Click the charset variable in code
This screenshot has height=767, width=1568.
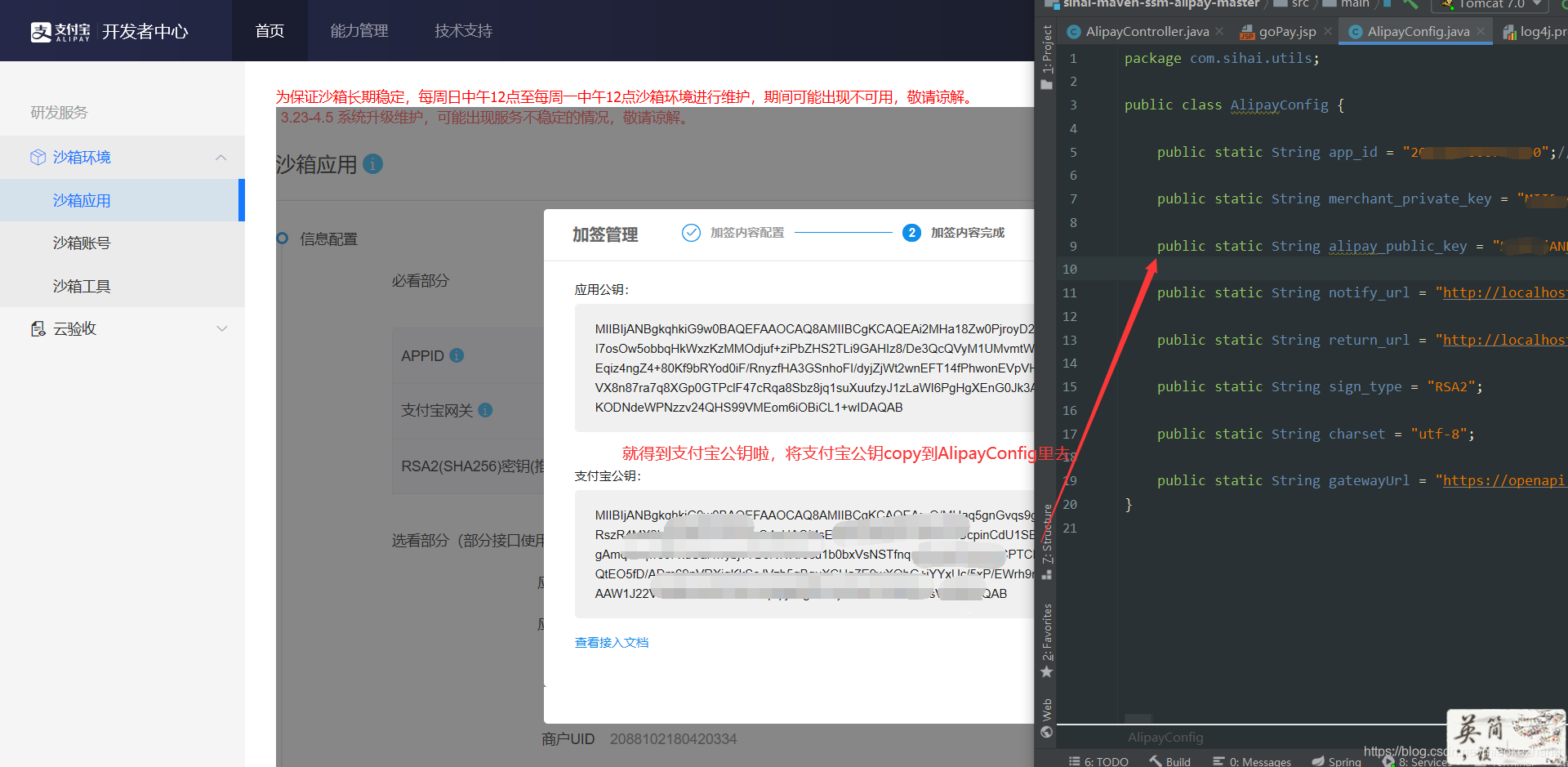[1356, 434]
